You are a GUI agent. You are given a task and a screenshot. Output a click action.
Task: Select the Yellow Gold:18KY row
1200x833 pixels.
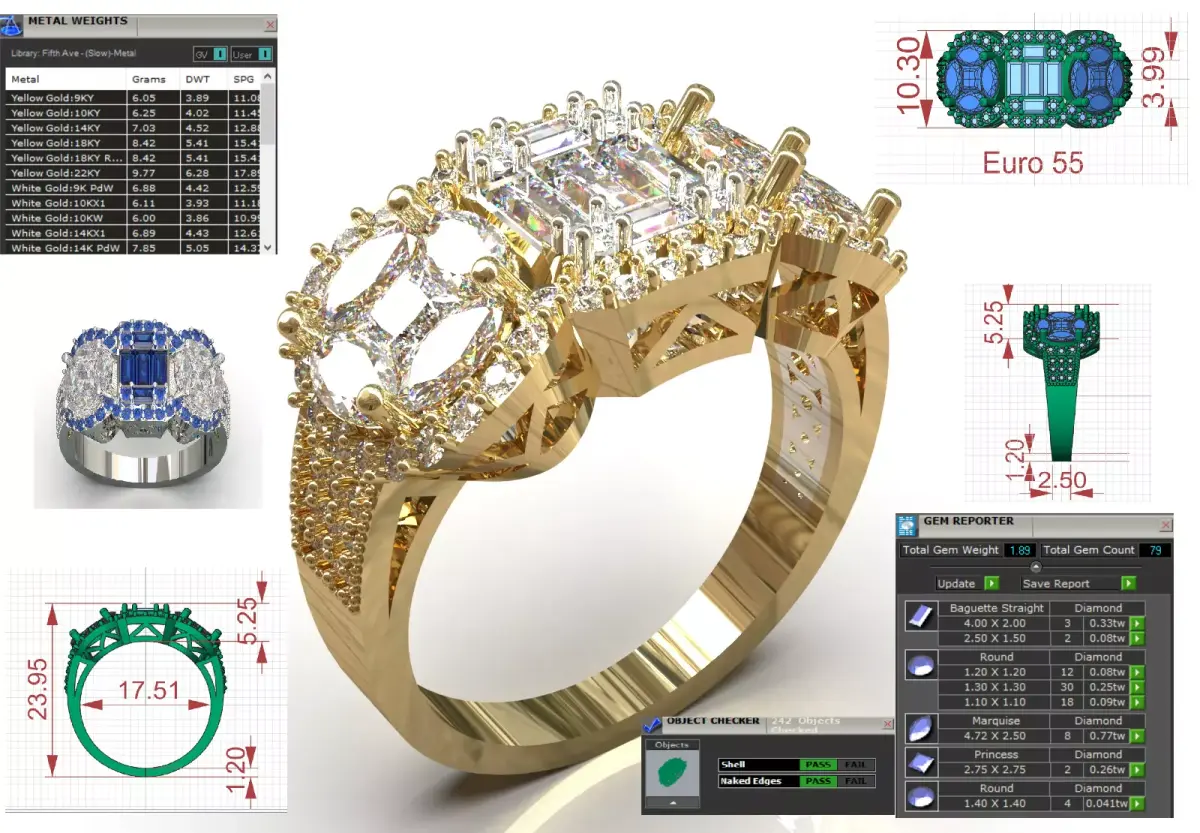point(133,143)
